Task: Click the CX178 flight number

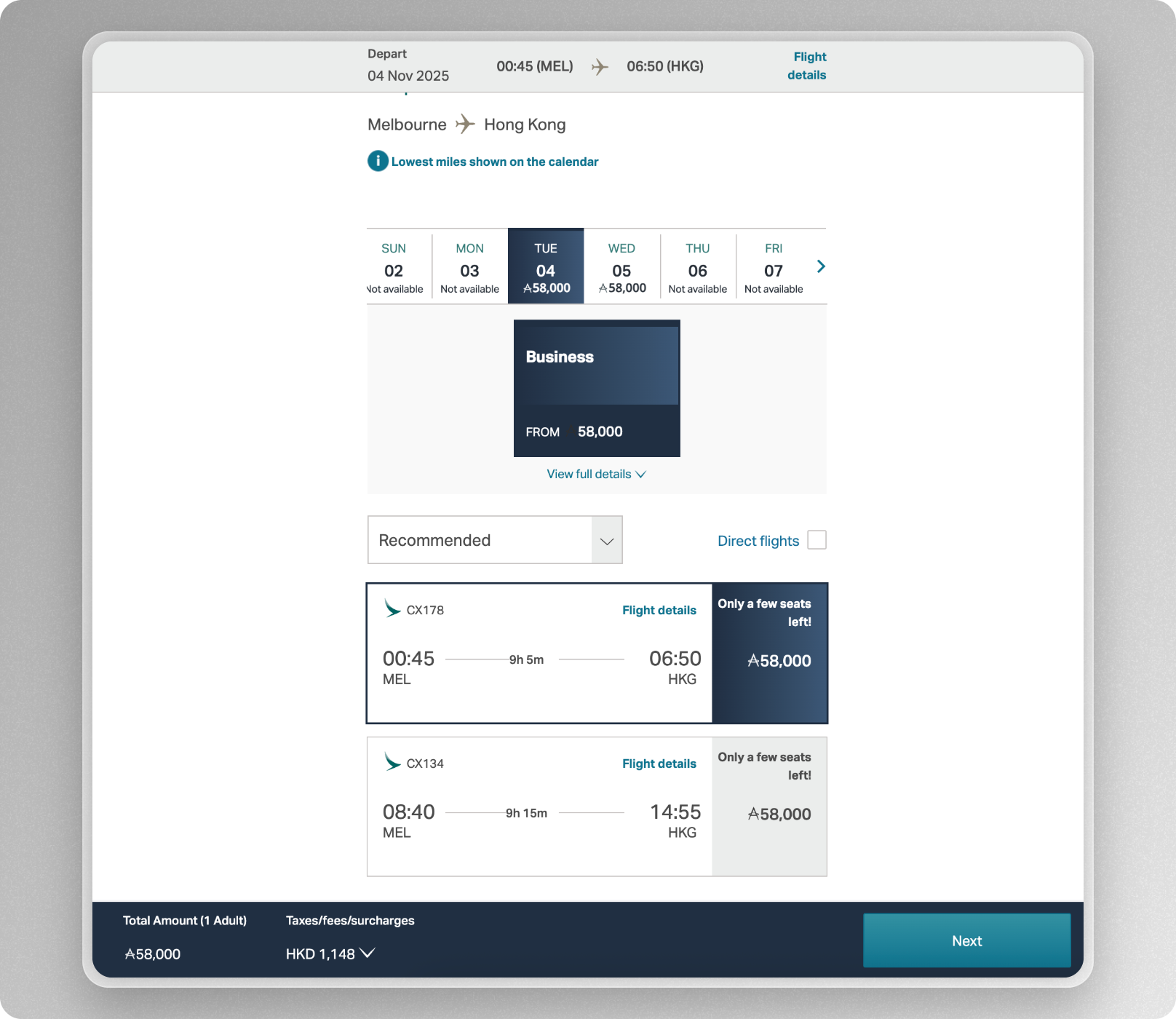Action: 425,610
